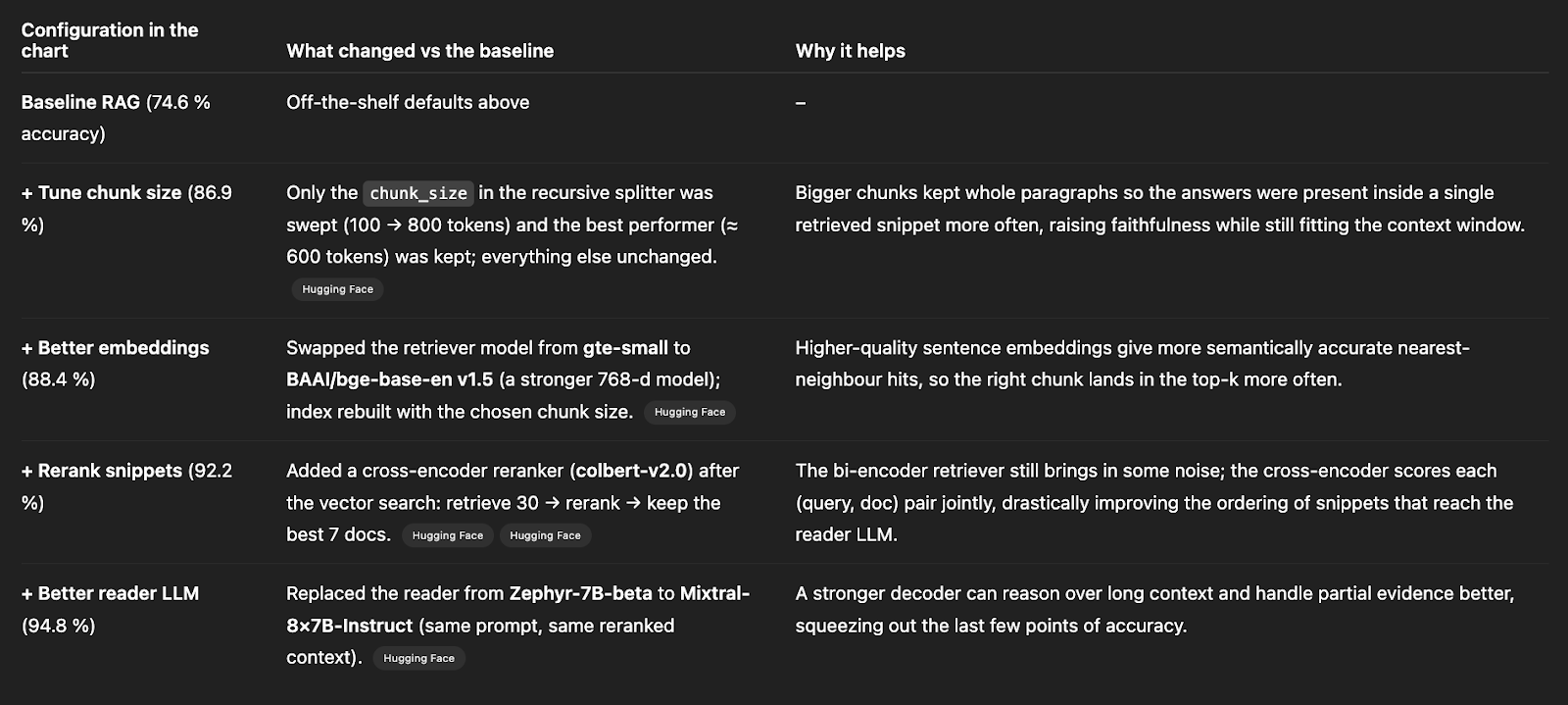1568x705 pixels.
Task: Click the "Configuration in the chart" column header
Action: point(109,40)
